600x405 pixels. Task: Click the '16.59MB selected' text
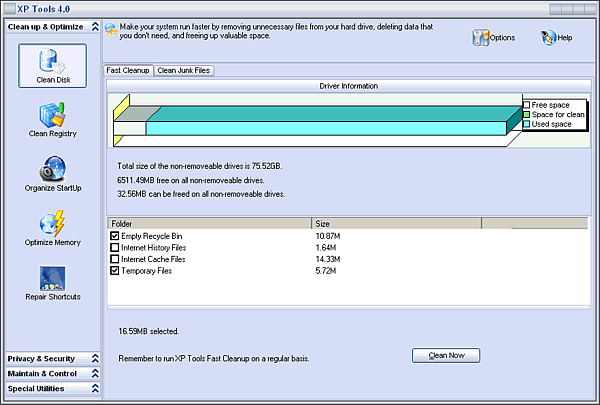(148, 331)
